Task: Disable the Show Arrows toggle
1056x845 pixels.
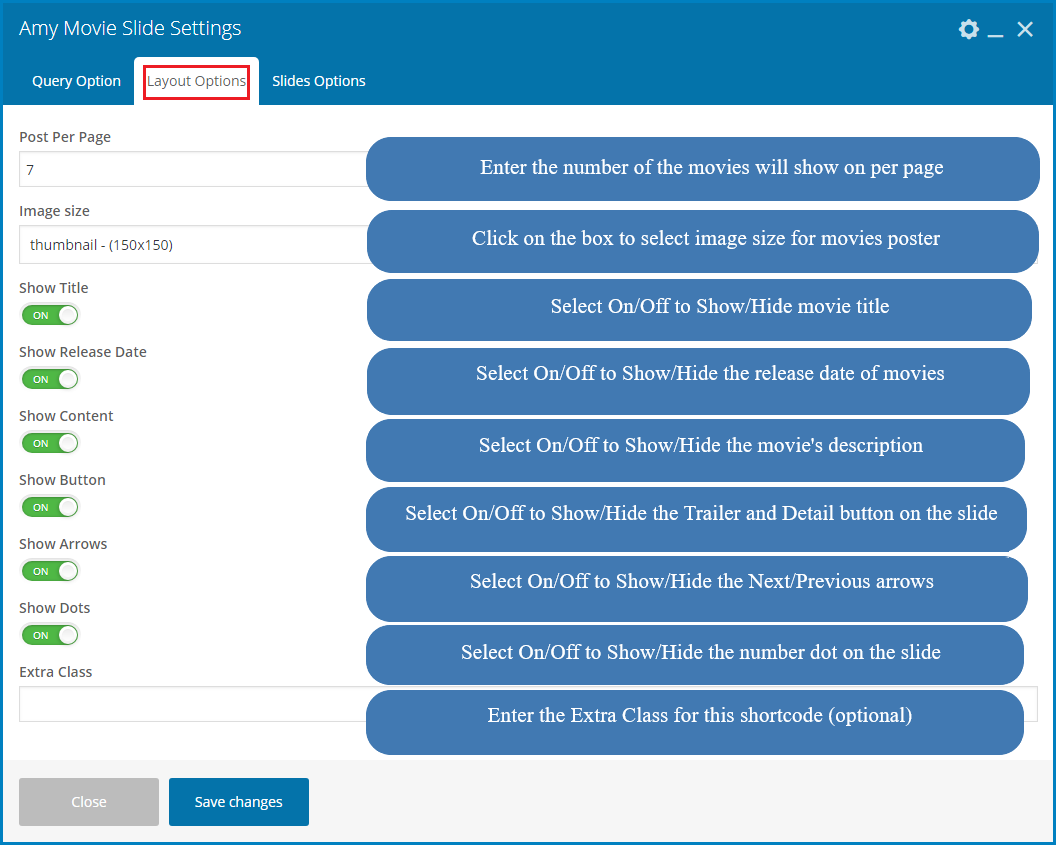Action: point(50,571)
